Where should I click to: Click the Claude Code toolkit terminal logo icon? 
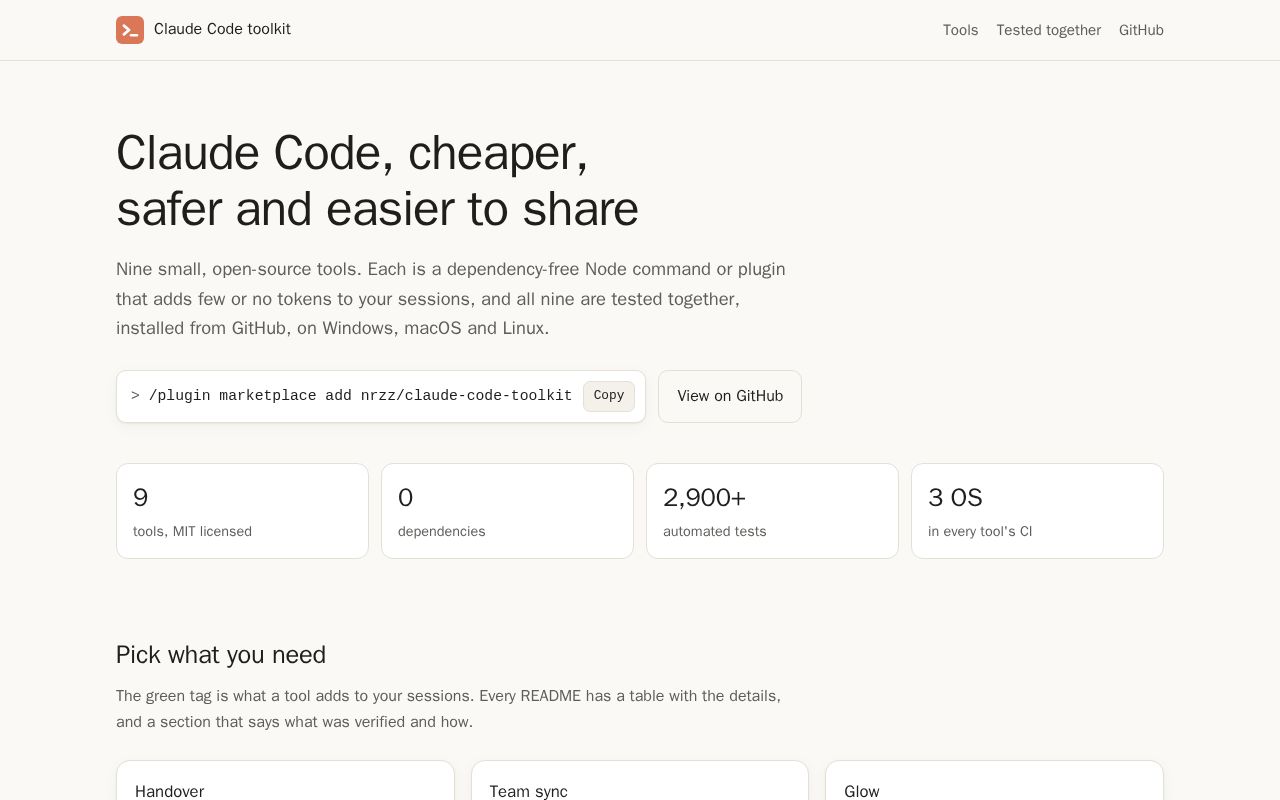click(x=130, y=30)
